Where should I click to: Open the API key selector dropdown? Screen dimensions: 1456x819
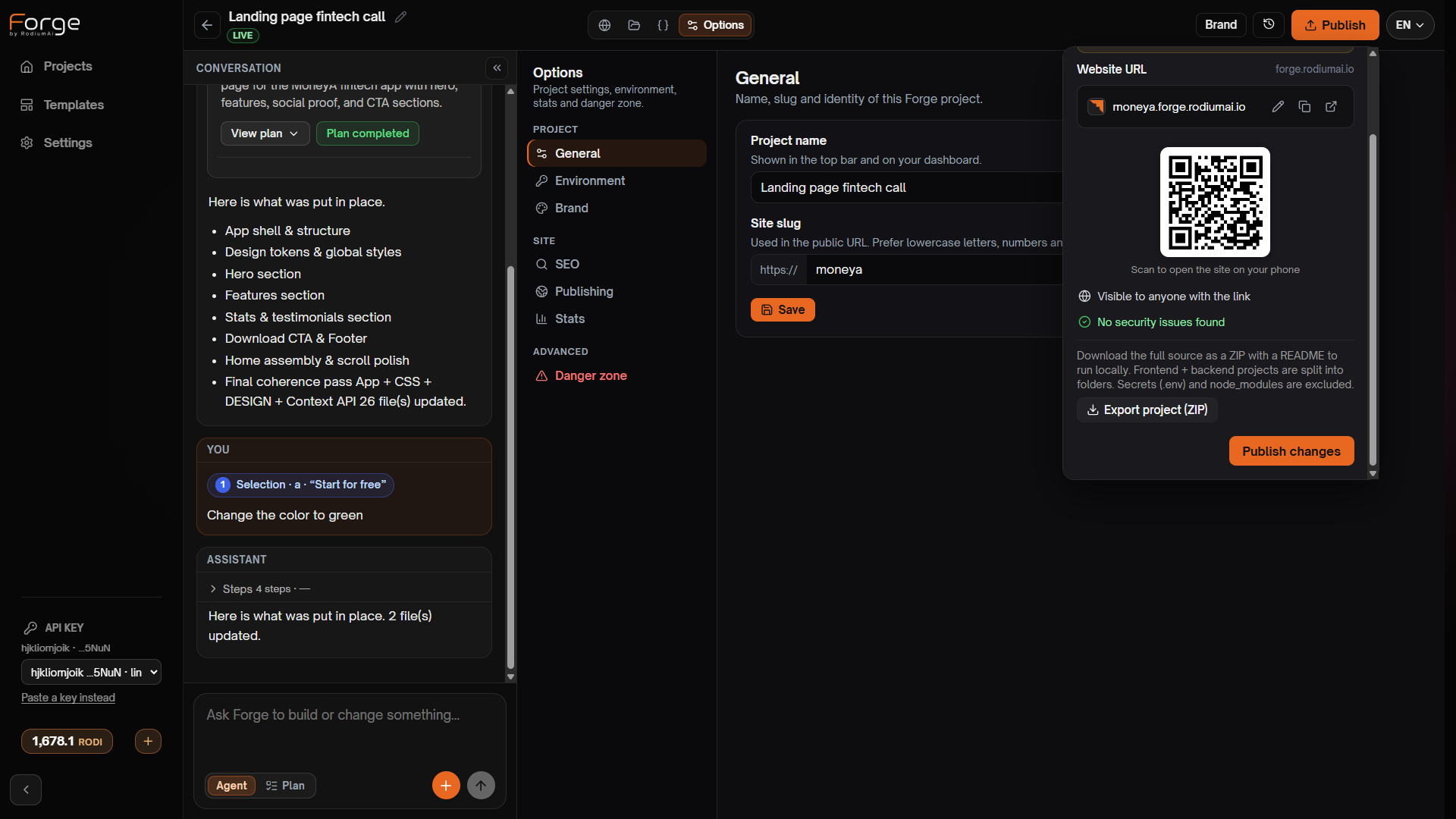click(x=91, y=672)
